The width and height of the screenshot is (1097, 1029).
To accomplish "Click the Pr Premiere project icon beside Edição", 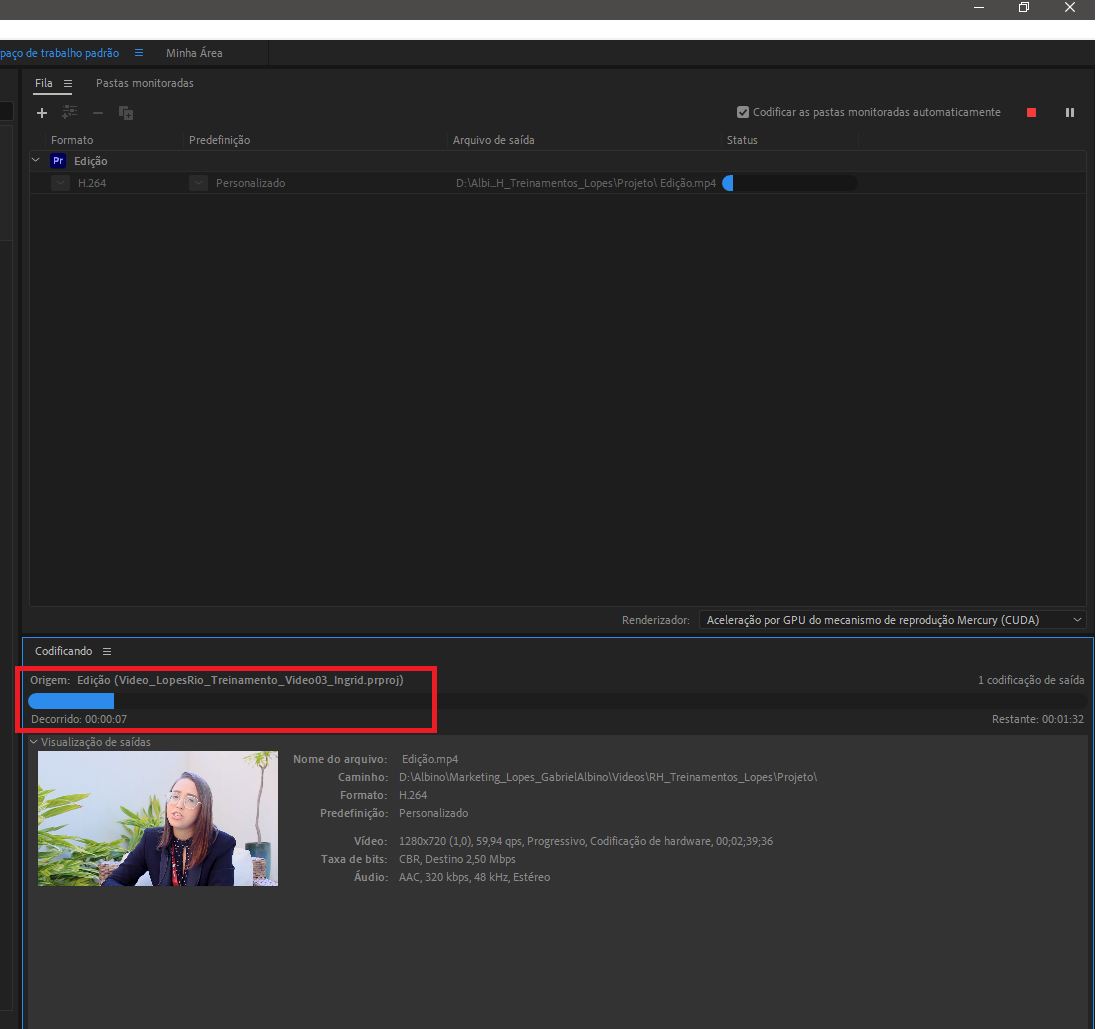I will click(58, 160).
